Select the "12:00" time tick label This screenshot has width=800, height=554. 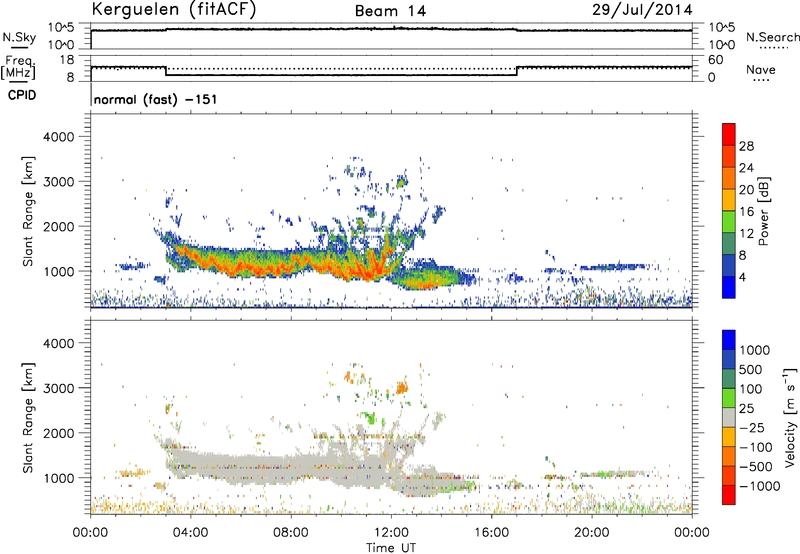point(391,533)
